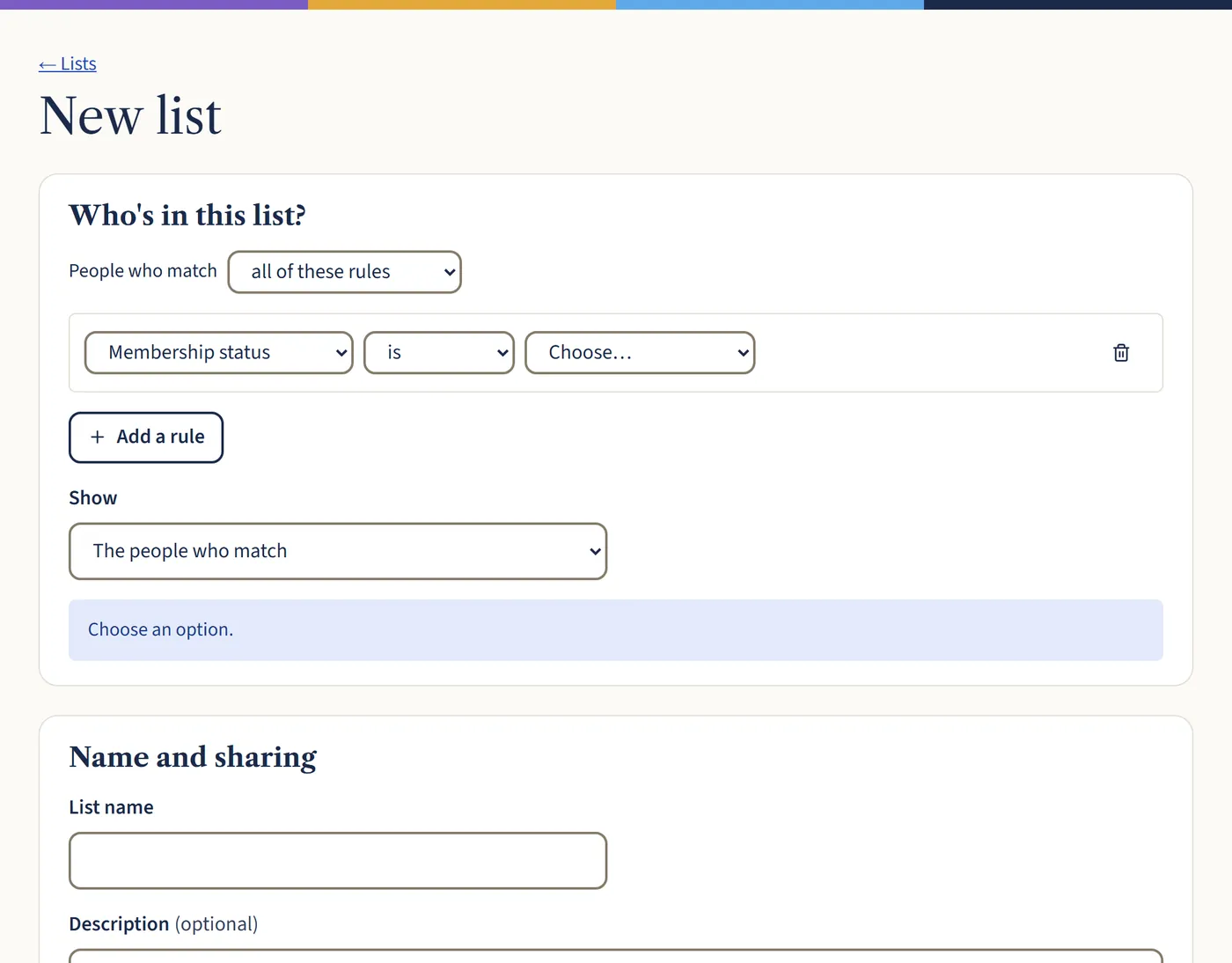Image resolution: width=1232 pixels, height=963 pixels.
Task: Delete the Membership status rule with trash icon
Action: point(1121,353)
